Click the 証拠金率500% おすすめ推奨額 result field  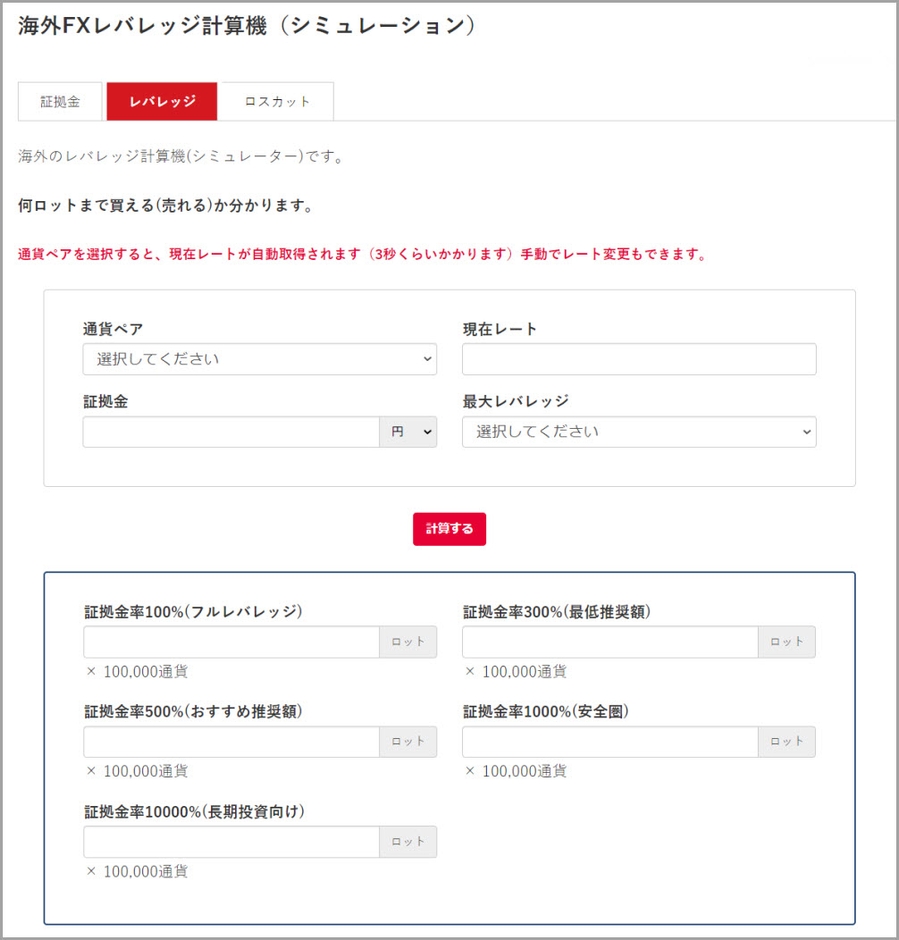tap(231, 742)
